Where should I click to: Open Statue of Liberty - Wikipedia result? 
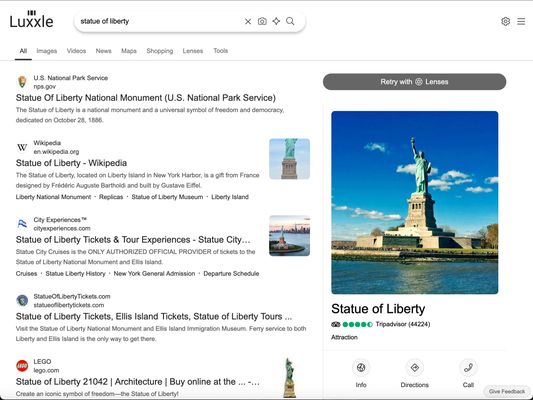click(x=71, y=163)
